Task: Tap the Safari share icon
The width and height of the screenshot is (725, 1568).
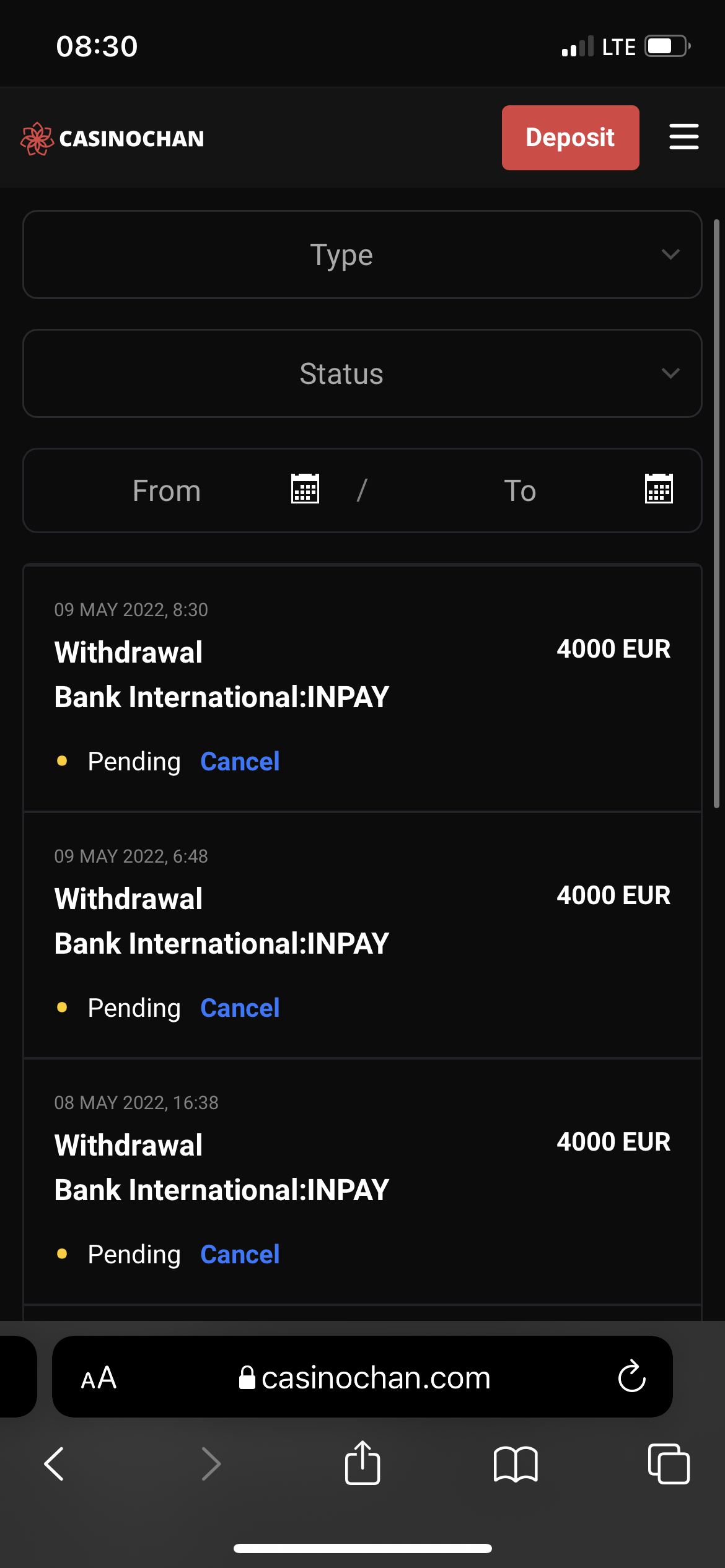Action: coord(362,1463)
